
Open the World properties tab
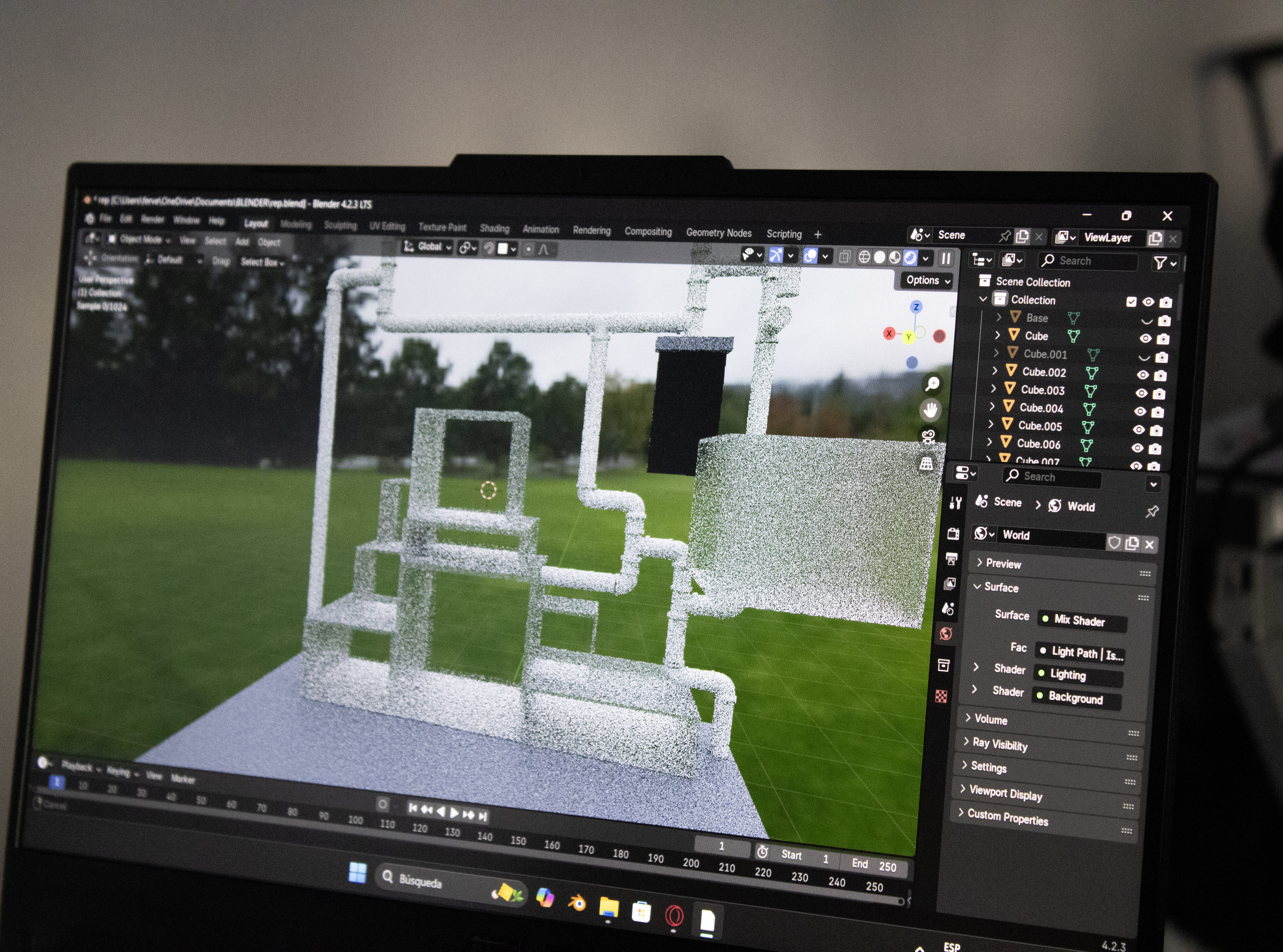click(946, 634)
